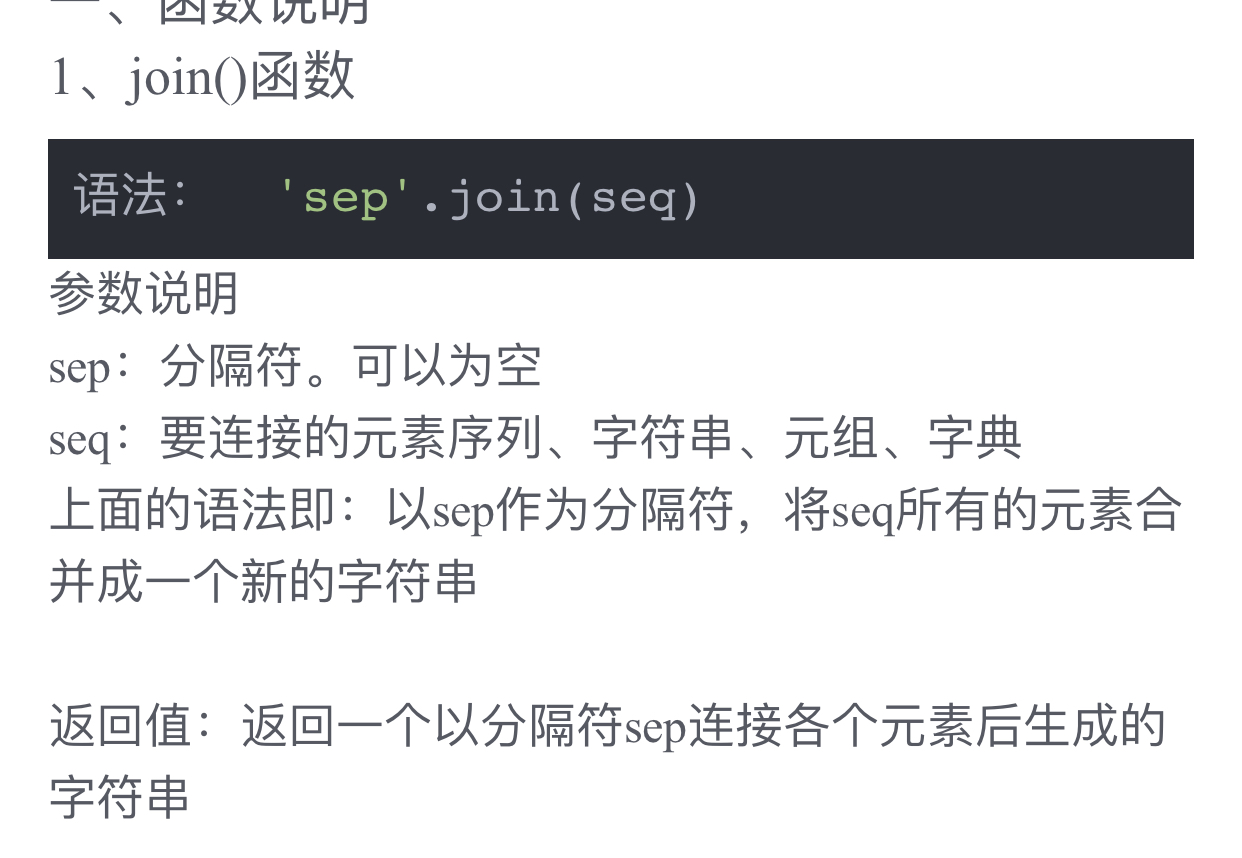Click the word '元组' in seq description
Image resolution: width=1242 pixels, height=858 pixels.
click(x=830, y=438)
